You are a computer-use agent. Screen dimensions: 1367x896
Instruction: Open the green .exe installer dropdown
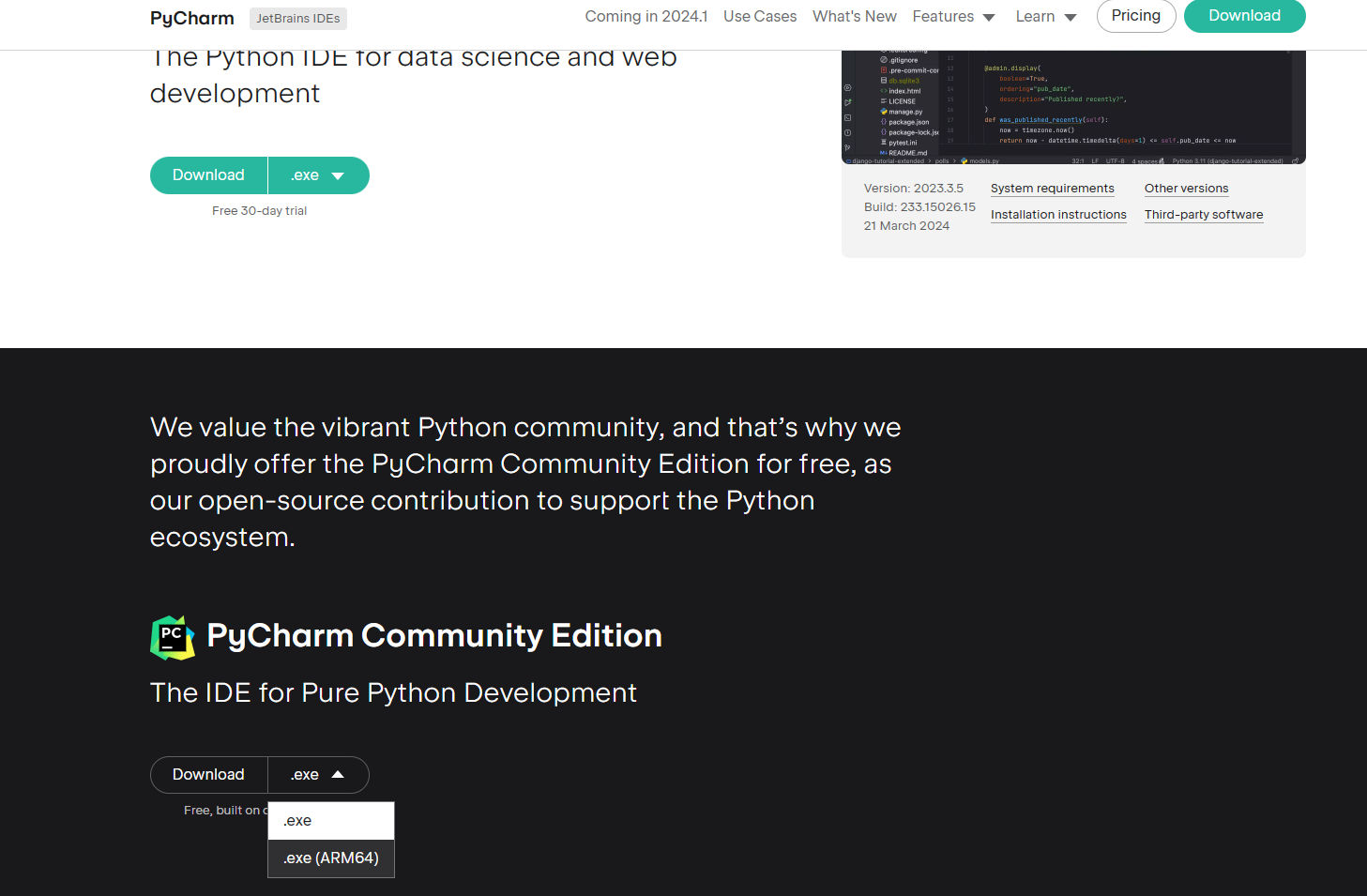319,175
